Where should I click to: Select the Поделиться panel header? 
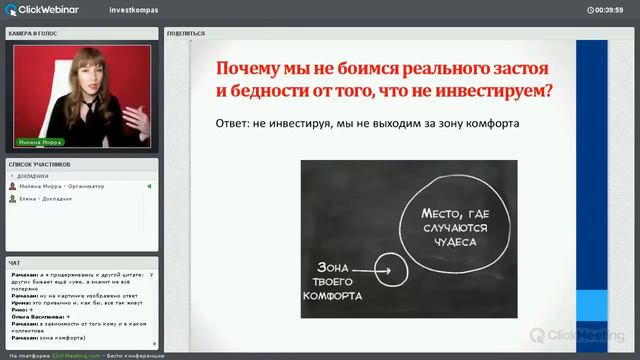399,33
